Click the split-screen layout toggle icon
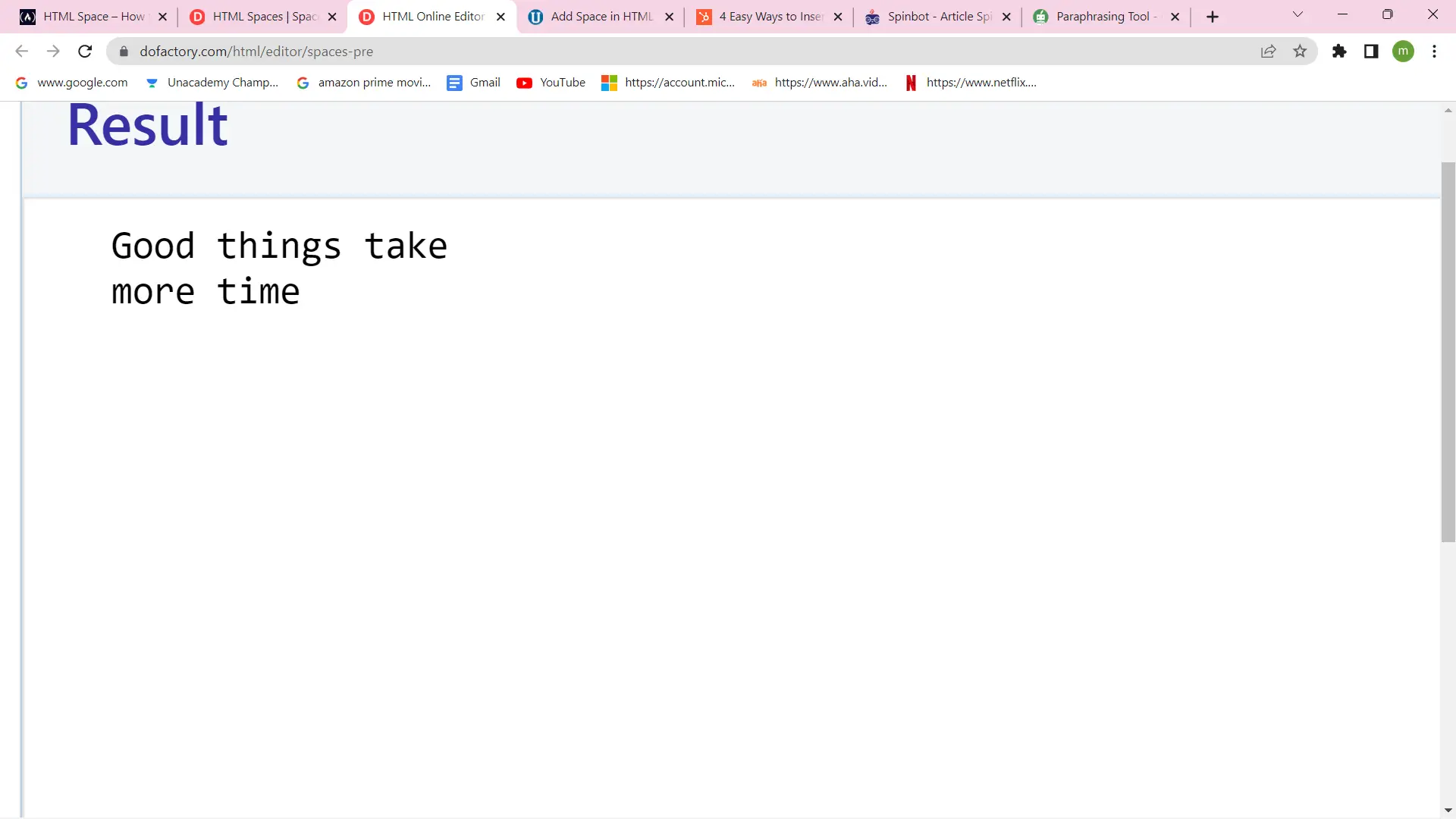 tap(1371, 51)
